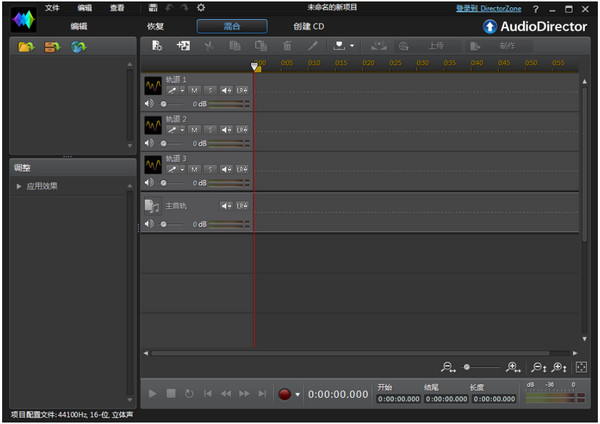Click the import media folder icon
The width and height of the screenshot is (600, 424).
click(x=24, y=47)
